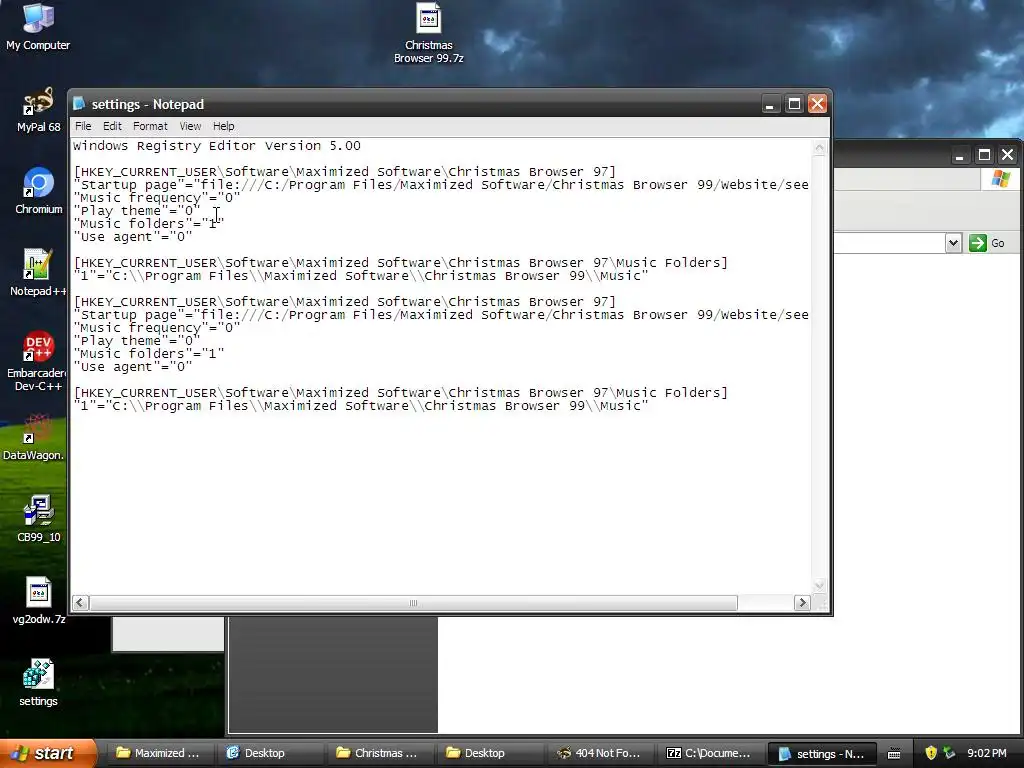Image resolution: width=1024 pixels, height=768 pixels.
Task: Click settings - Notepad taskbar button
Action: tap(821, 753)
